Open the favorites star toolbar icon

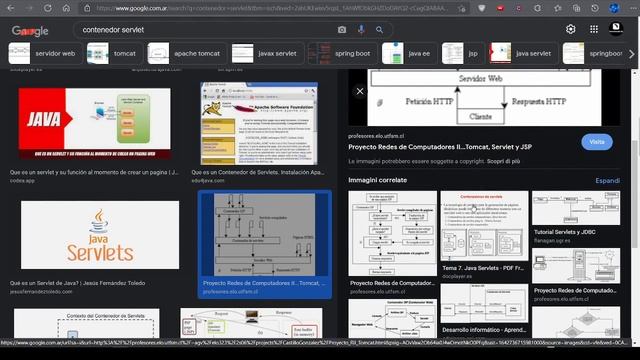(558, 8)
